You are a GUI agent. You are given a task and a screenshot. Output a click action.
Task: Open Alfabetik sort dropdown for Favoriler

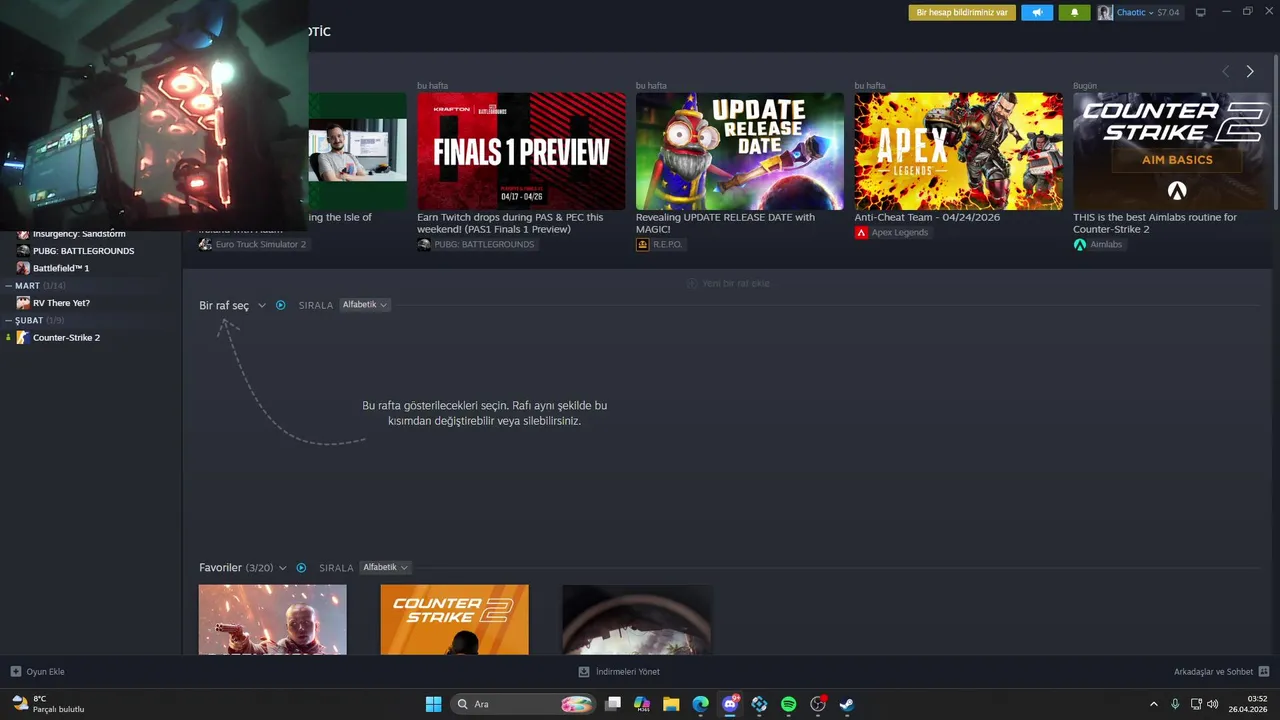385,567
